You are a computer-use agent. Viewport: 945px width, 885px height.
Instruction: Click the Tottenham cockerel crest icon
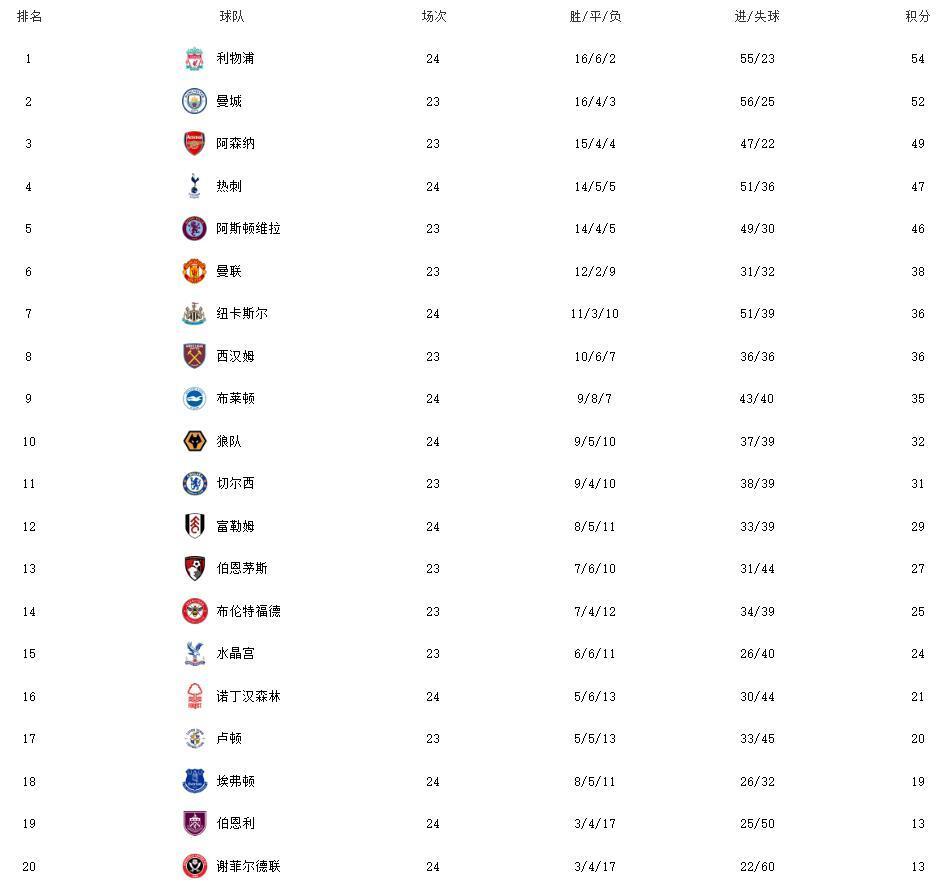tap(194, 186)
